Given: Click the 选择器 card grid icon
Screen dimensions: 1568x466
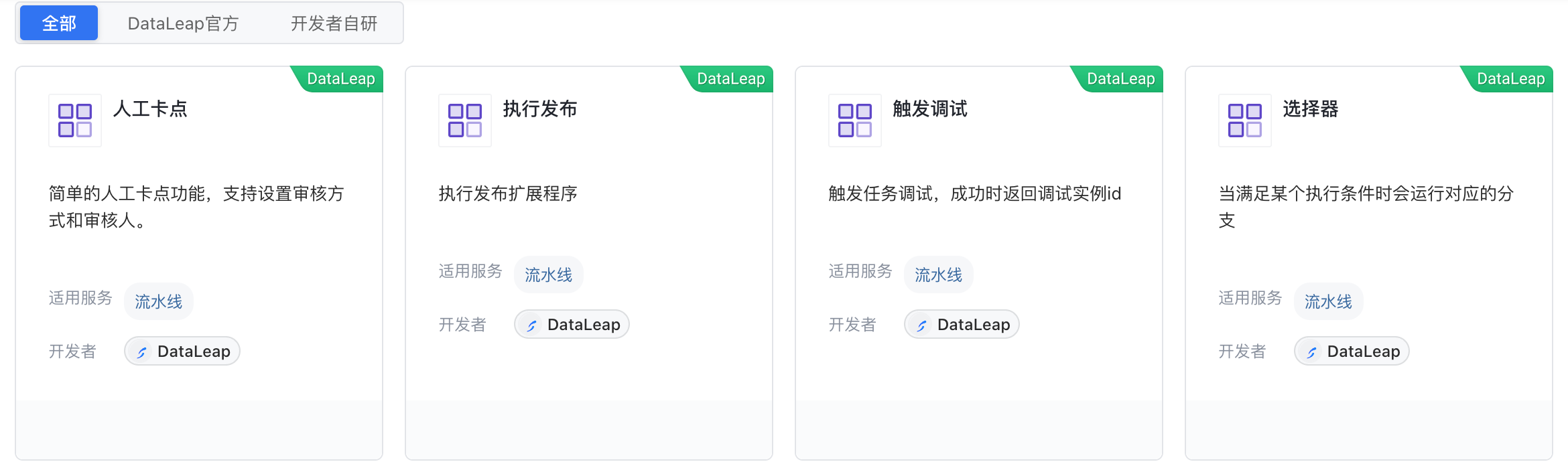Looking at the screenshot, I should (1245, 121).
